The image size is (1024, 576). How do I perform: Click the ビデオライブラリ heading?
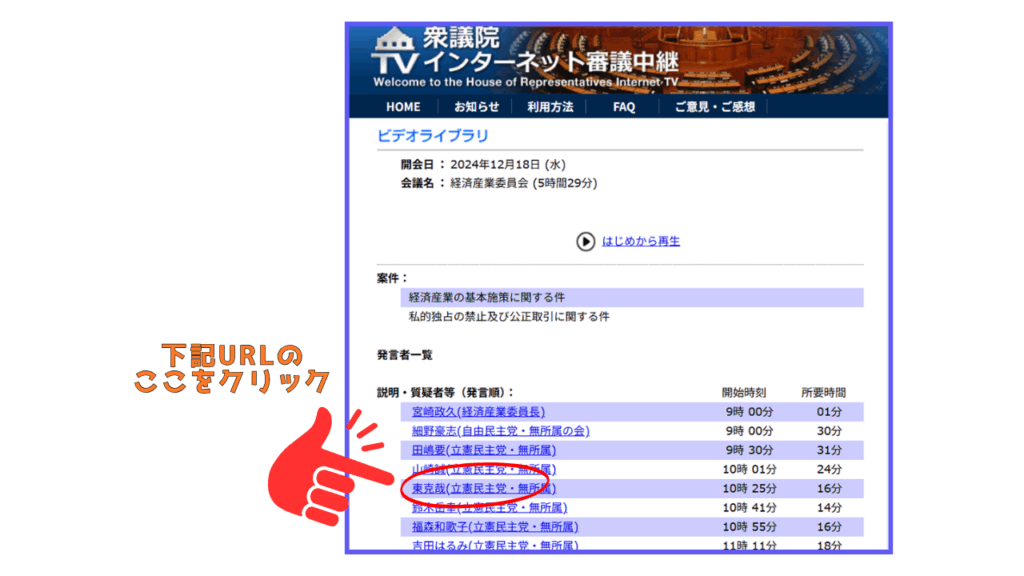tap(432, 136)
